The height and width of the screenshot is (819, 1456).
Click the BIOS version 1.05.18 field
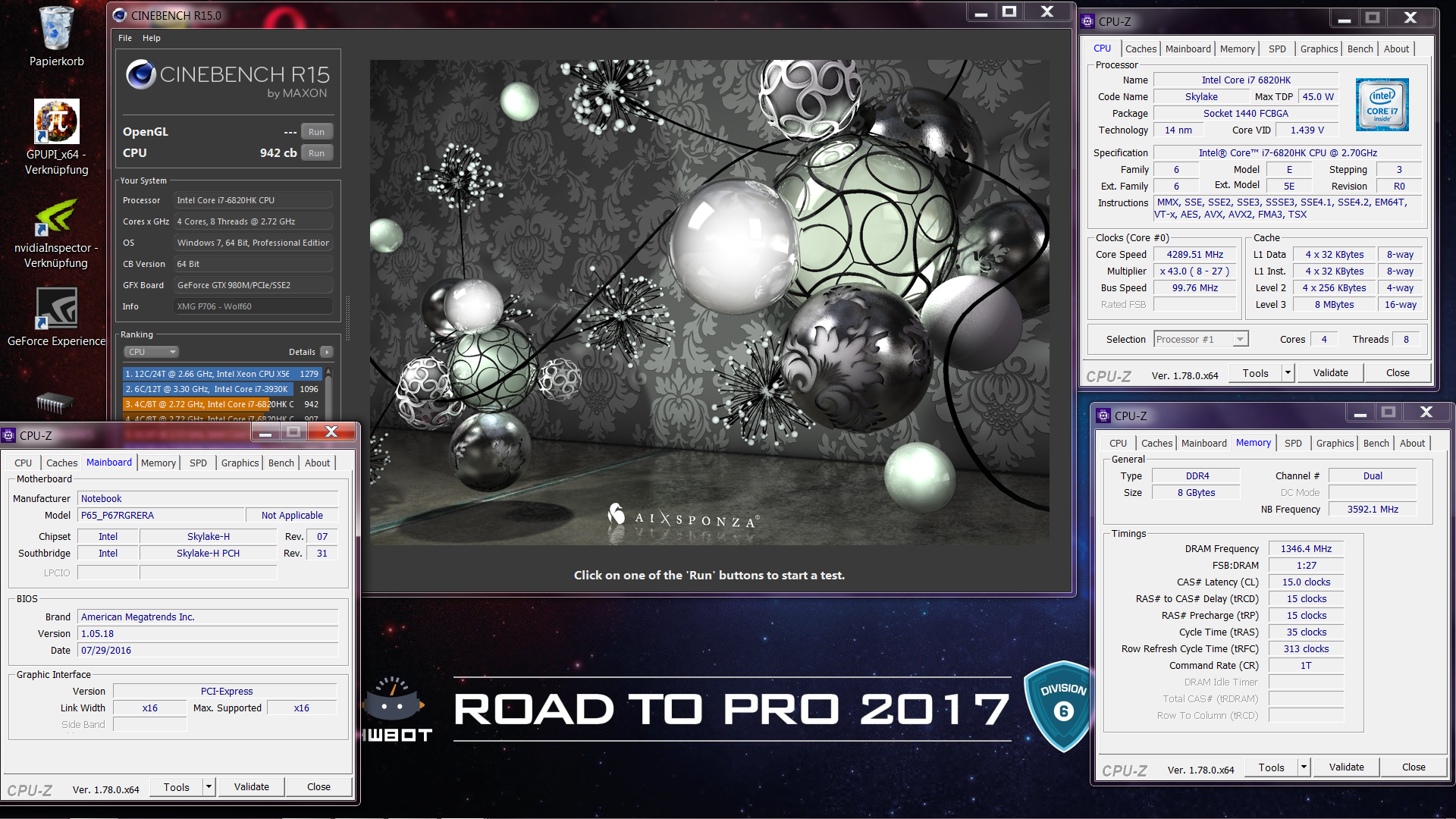point(208,634)
